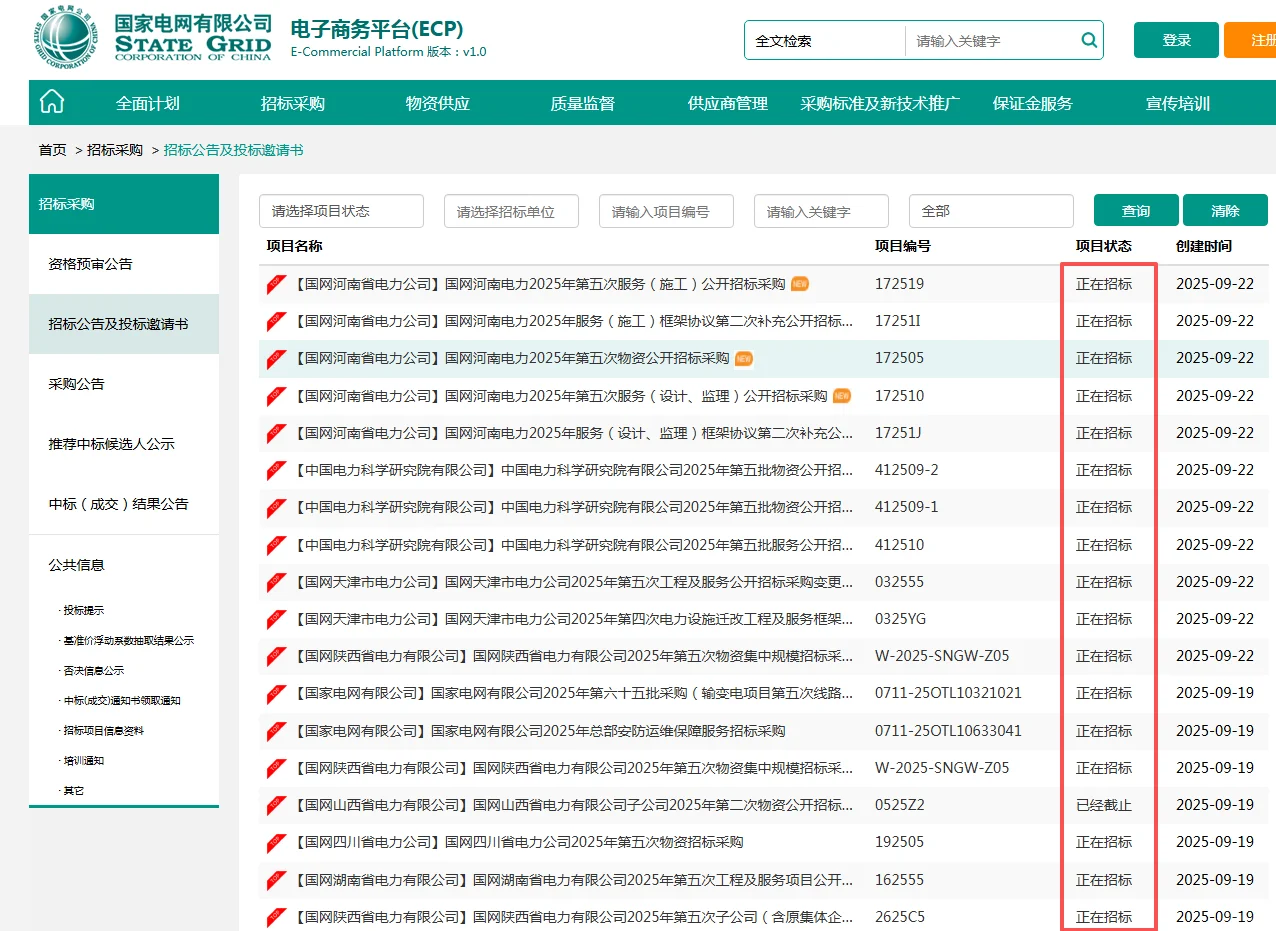
Task: Click the home icon in the navigation bar
Action: pos(50,101)
